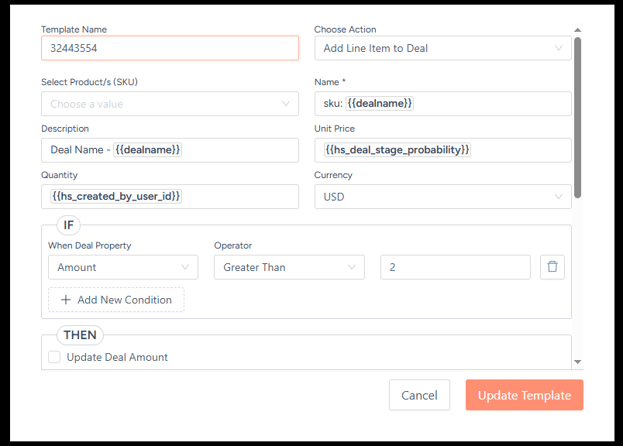
Task: Click the trash icon to delete condition
Action: (552, 267)
